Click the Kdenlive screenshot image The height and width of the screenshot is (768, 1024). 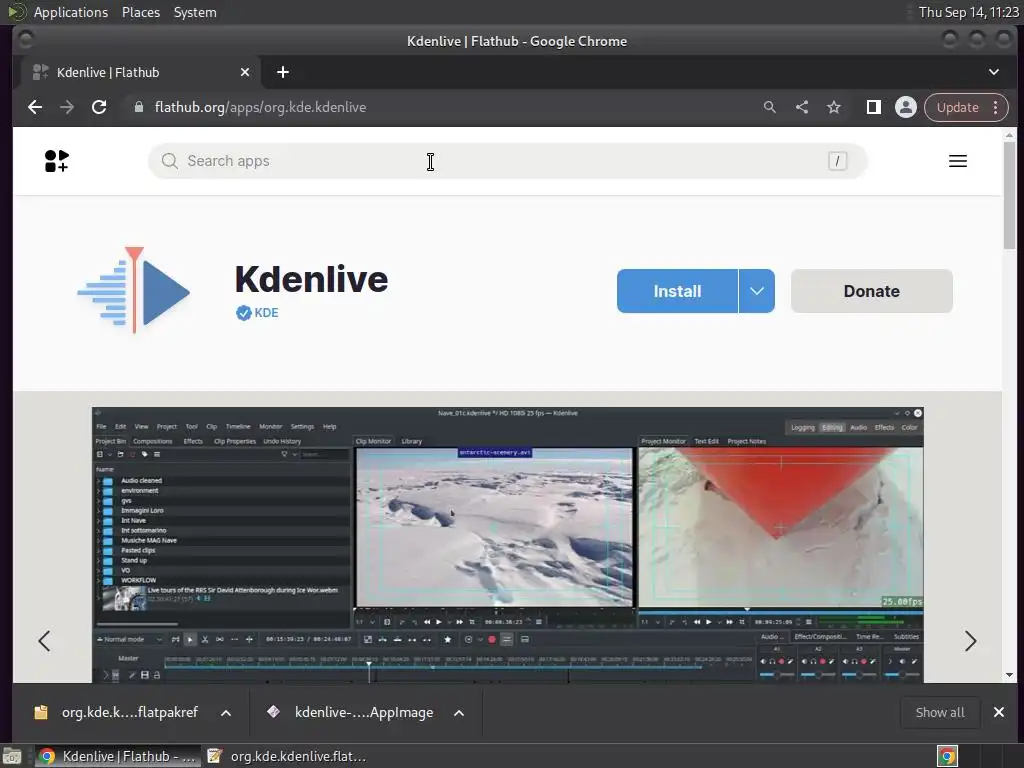point(507,545)
